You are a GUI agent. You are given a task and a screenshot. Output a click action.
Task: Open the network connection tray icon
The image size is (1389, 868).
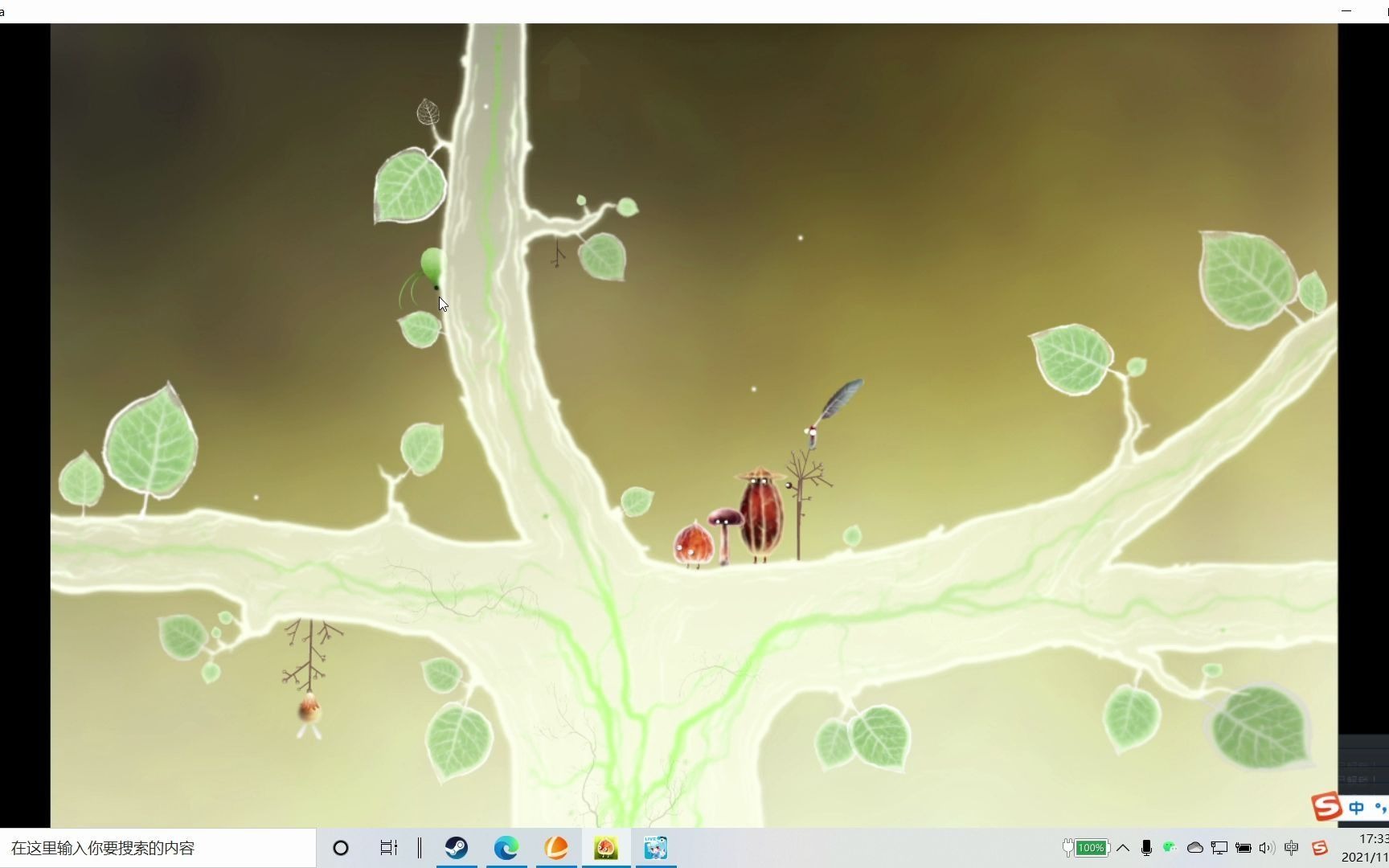pyautogui.click(x=1219, y=848)
